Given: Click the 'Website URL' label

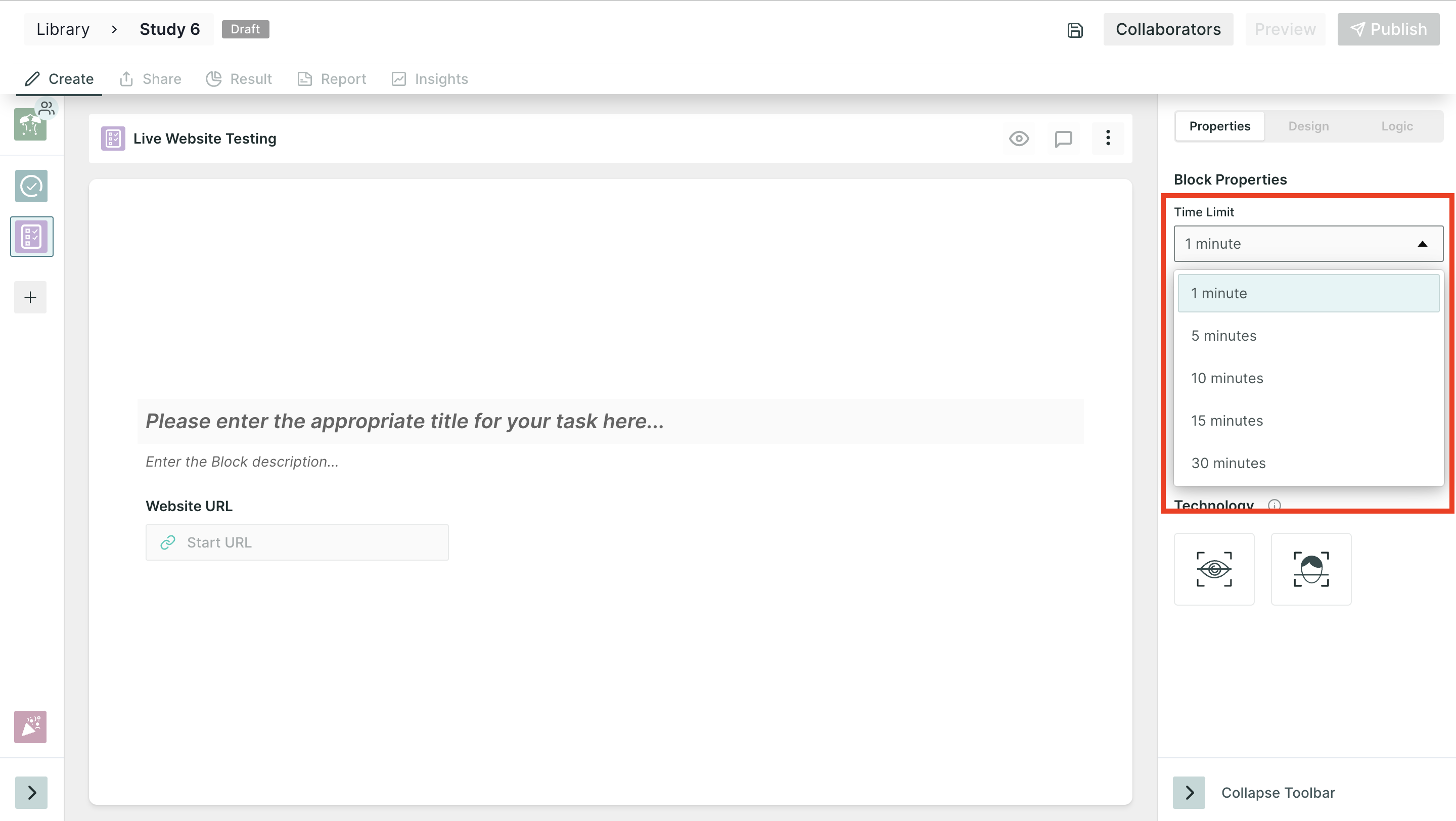Looking at the screenshot, I should tap(189, 506).
